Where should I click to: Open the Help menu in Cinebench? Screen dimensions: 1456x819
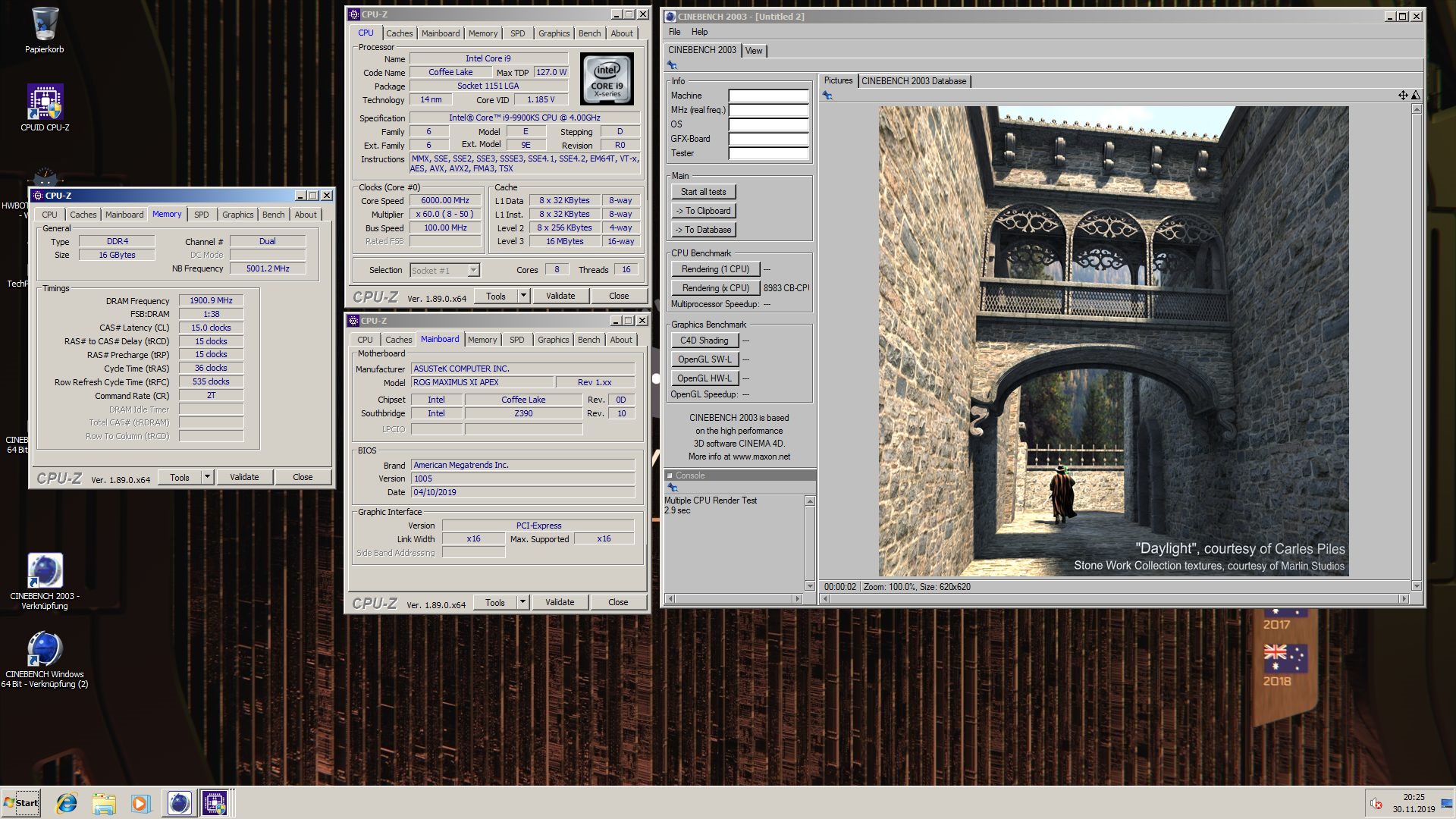tap(699, 32)
